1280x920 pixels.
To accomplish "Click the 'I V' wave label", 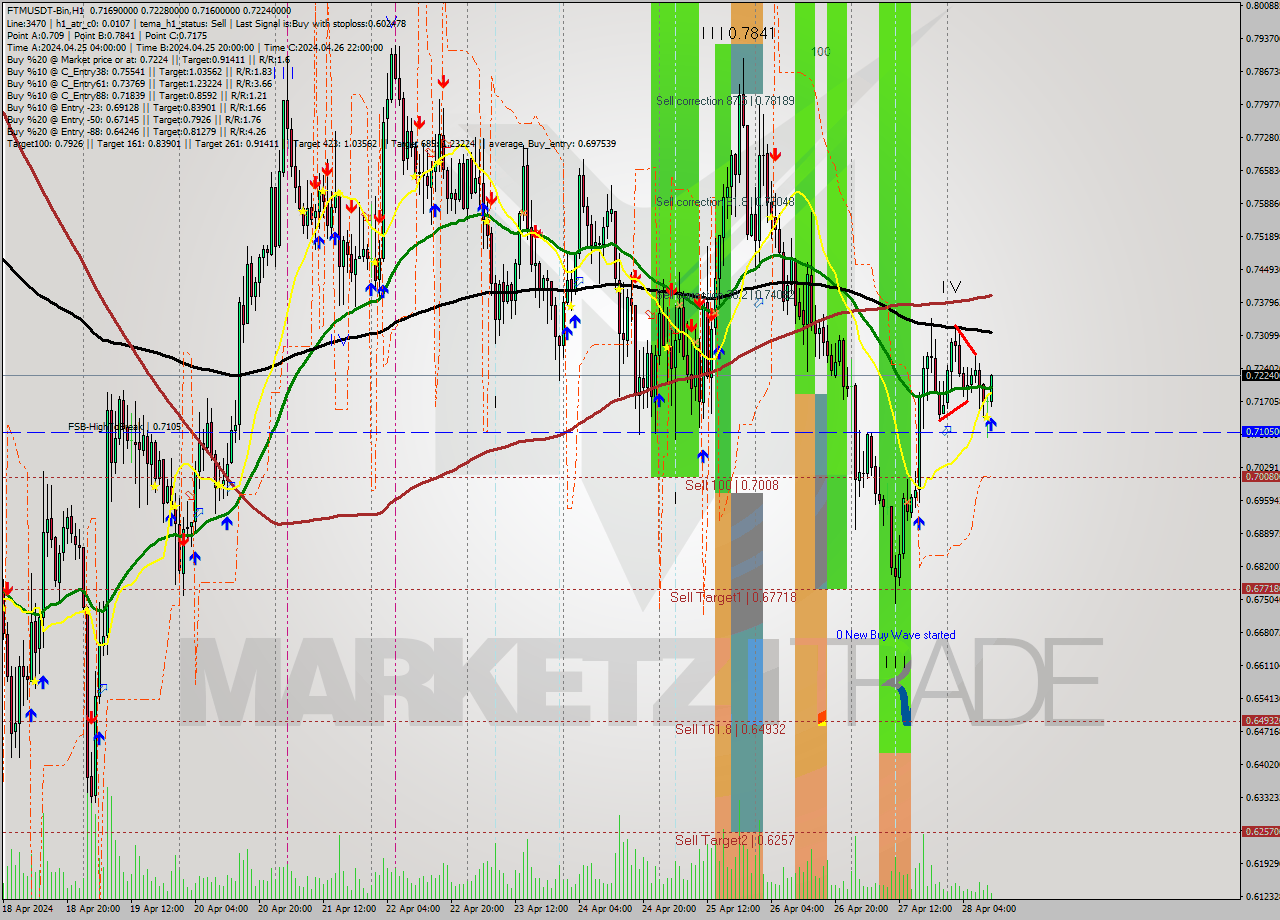I will tap(951, 288).
